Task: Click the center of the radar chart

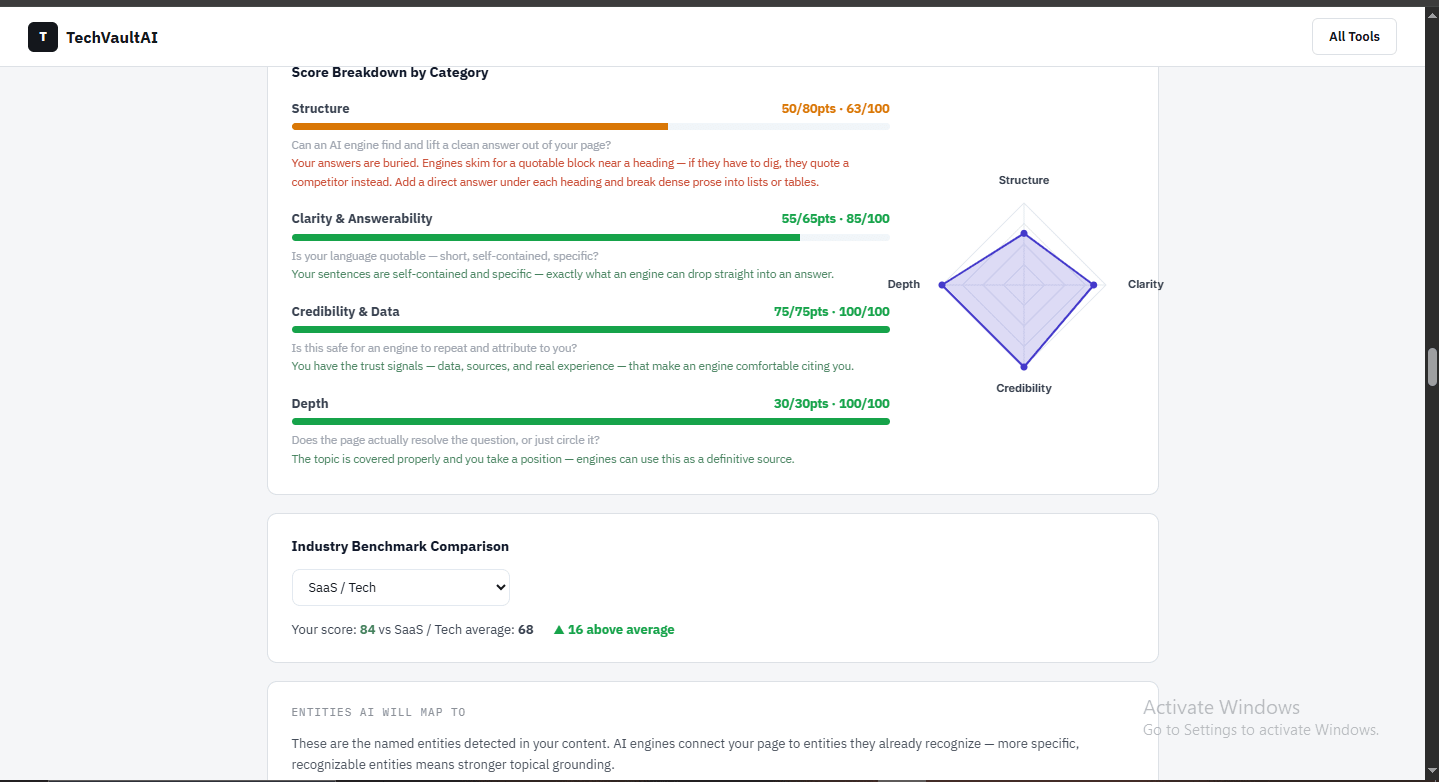Action: click(x=1023, y=285)
